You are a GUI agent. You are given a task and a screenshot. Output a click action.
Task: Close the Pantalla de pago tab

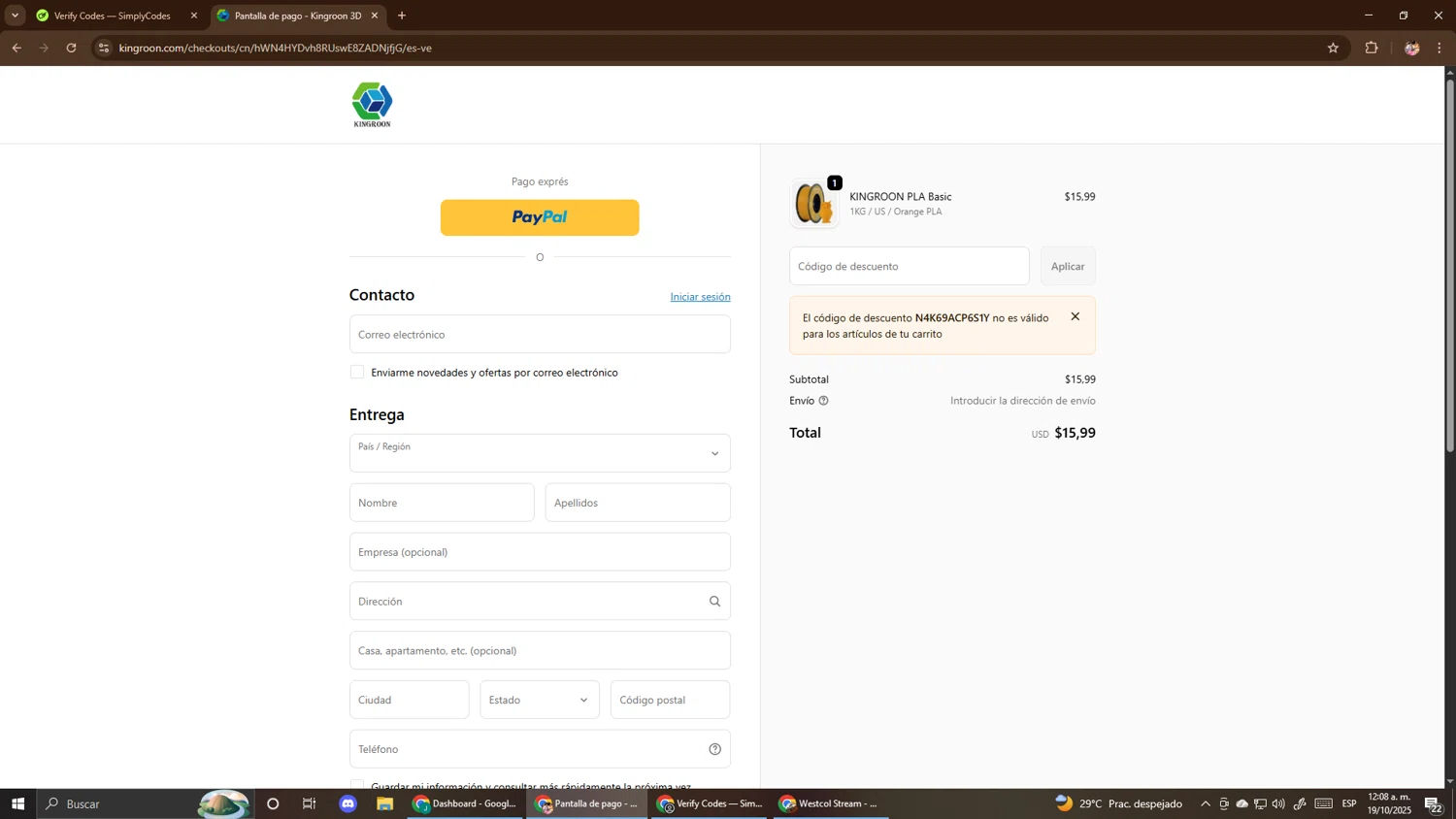374,16
